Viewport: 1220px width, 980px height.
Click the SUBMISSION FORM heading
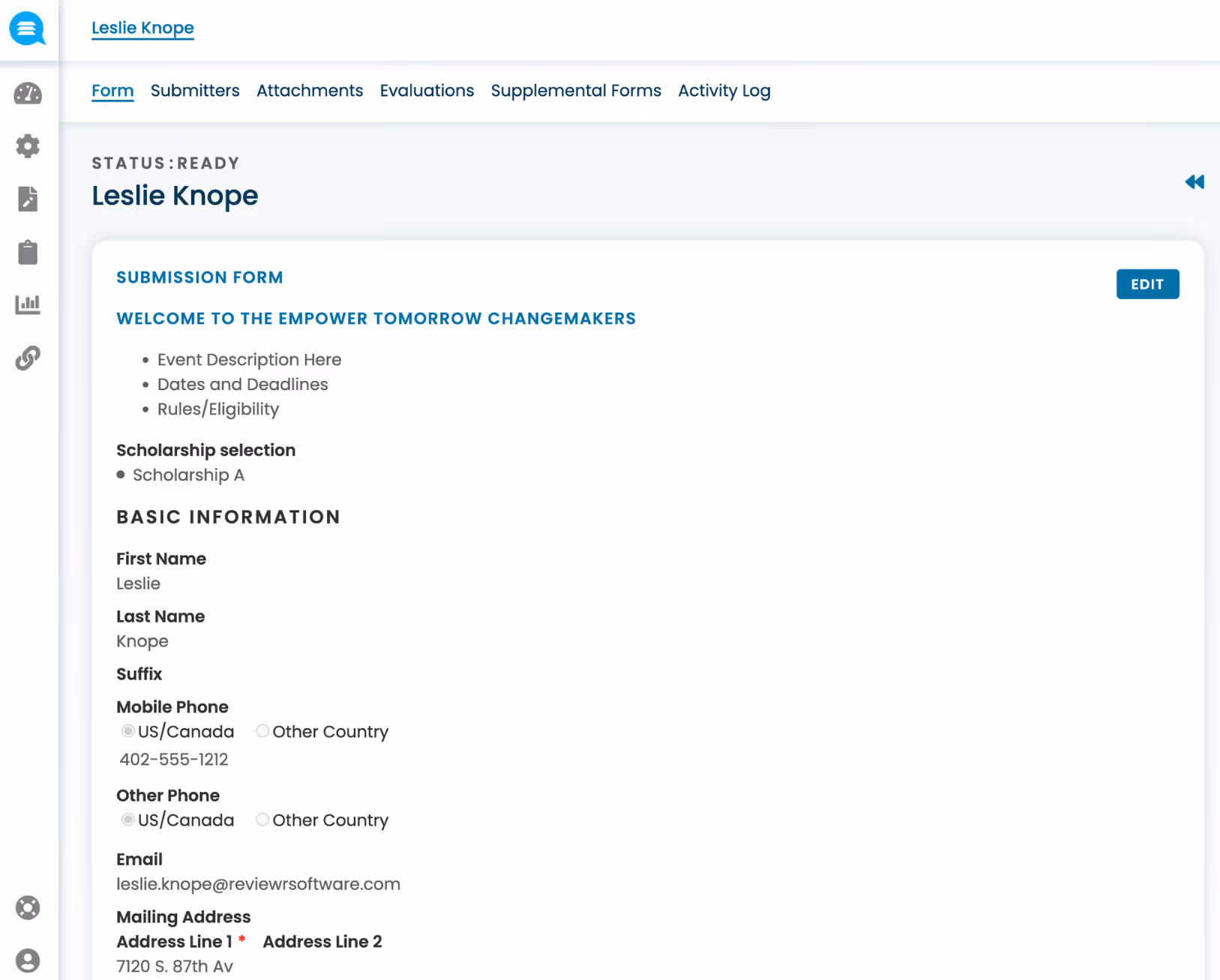(199, 277)
